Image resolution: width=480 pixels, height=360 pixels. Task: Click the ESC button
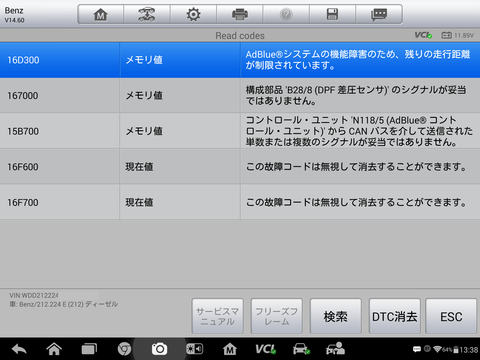point(451,316)
